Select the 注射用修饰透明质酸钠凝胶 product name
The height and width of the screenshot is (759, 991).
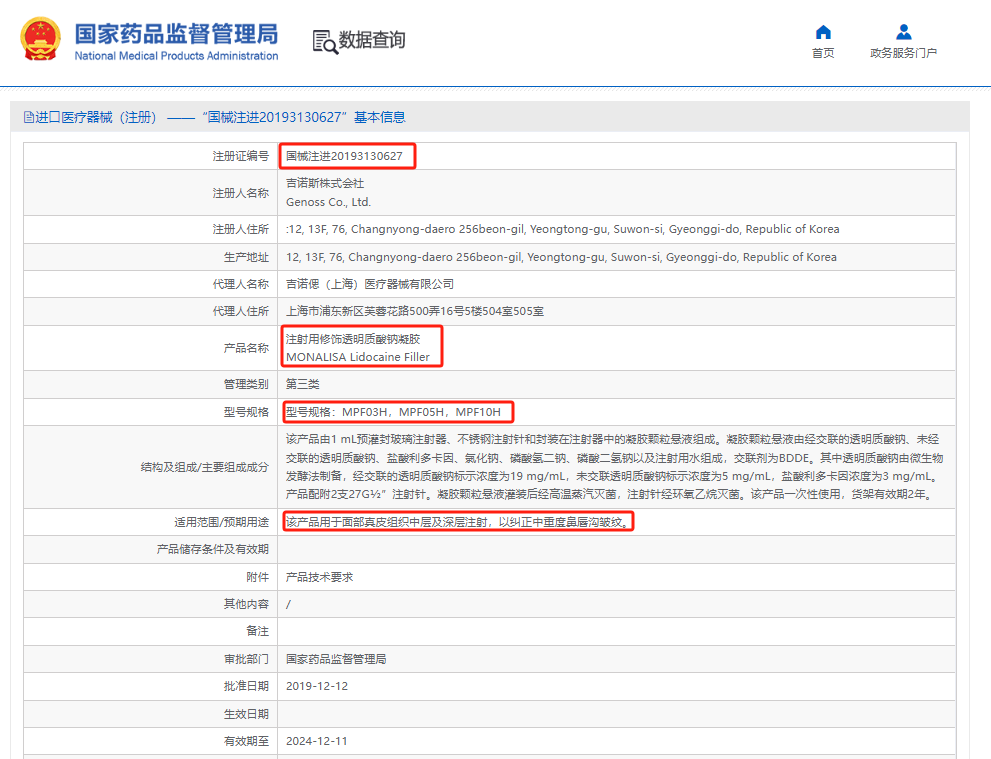coord(353,339)
